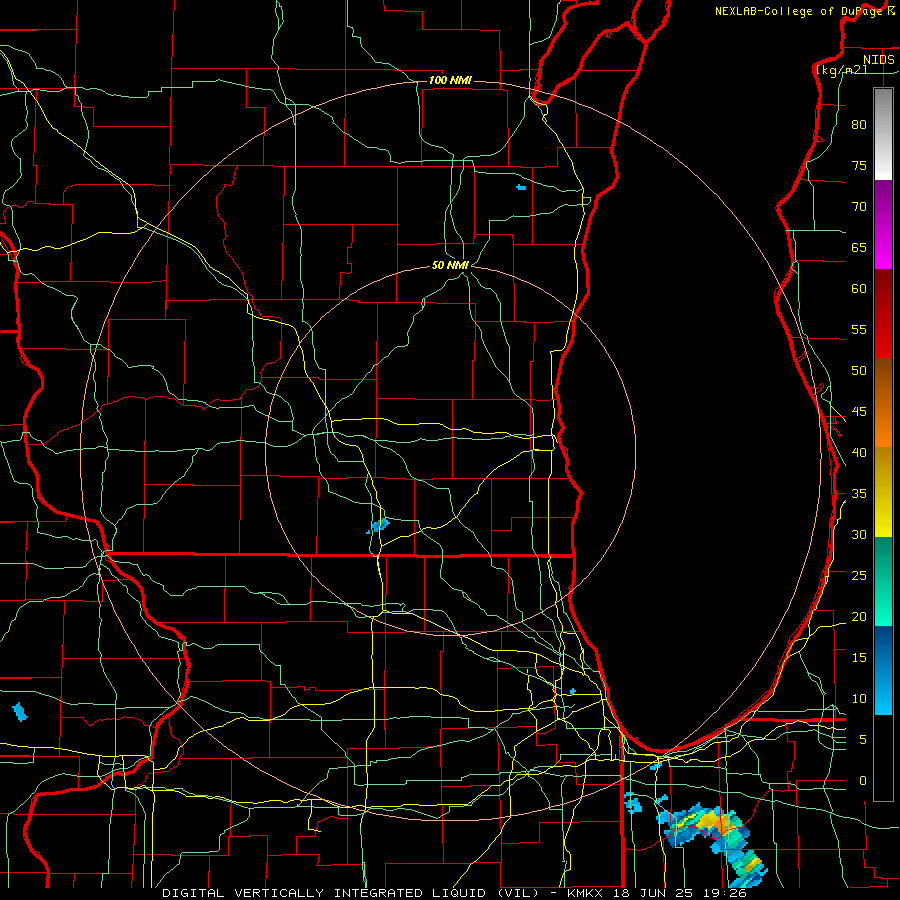Click the 75 value on the VIL scale

click(x=859, y=165)
